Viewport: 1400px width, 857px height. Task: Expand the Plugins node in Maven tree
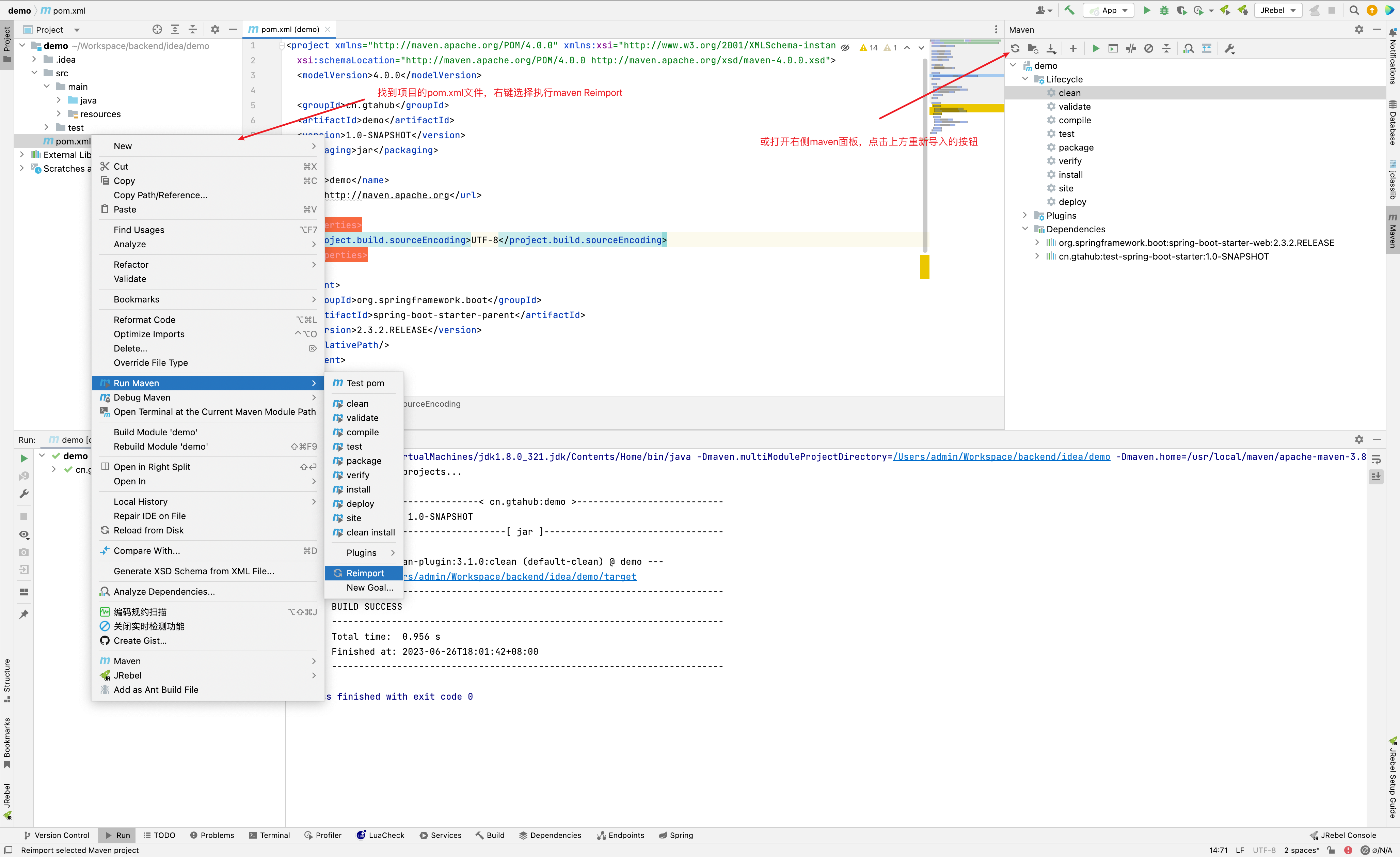1025,215
